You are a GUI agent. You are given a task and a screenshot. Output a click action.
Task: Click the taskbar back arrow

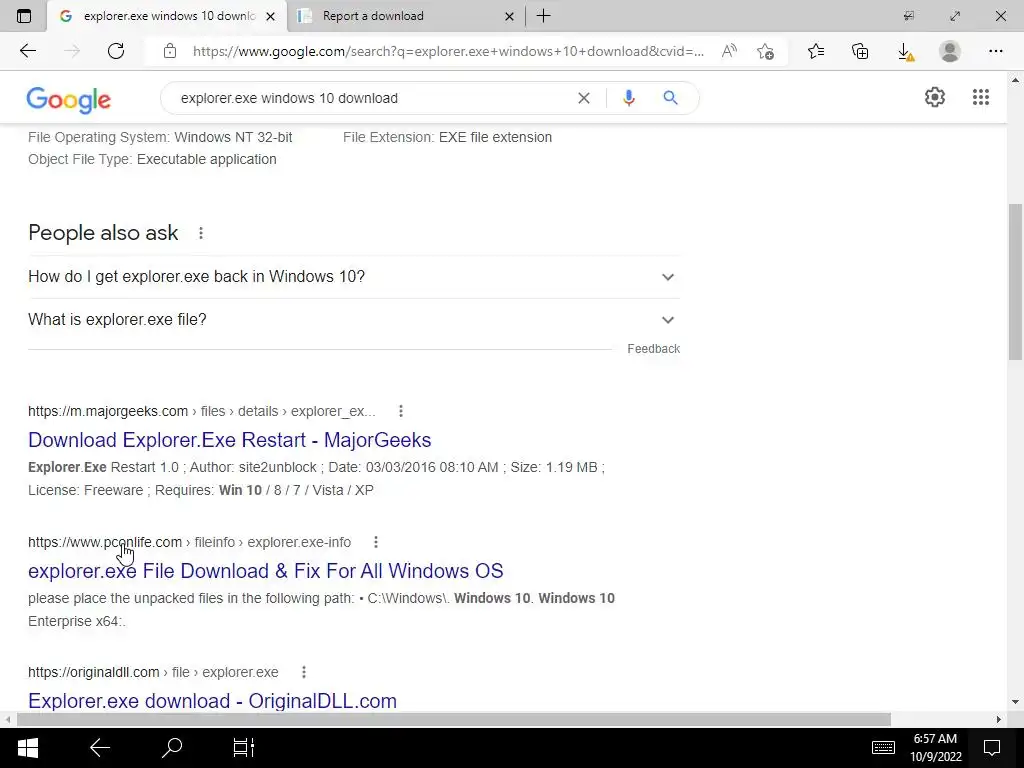coord(100,748)
